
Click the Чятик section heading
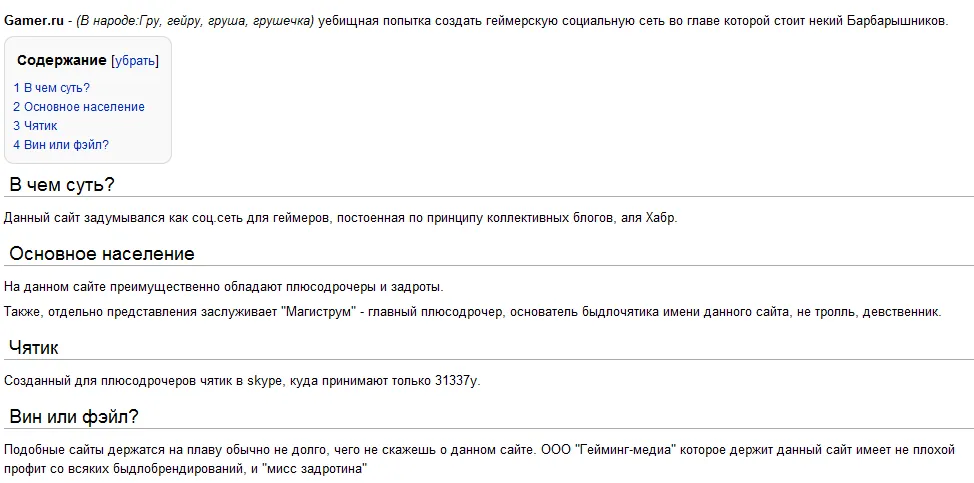(34, 348)
